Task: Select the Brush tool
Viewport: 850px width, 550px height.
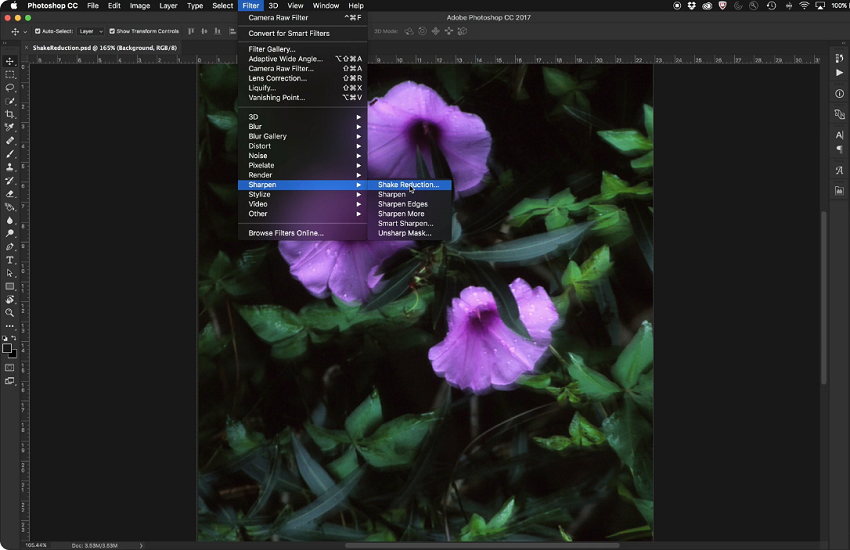Action: click(x=10, y=154)
